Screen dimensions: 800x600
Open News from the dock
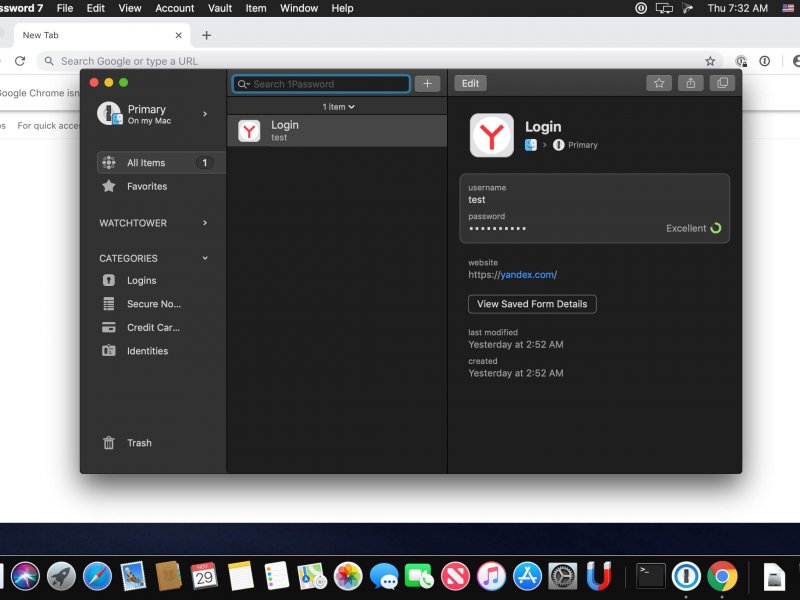tap(455, 576)
